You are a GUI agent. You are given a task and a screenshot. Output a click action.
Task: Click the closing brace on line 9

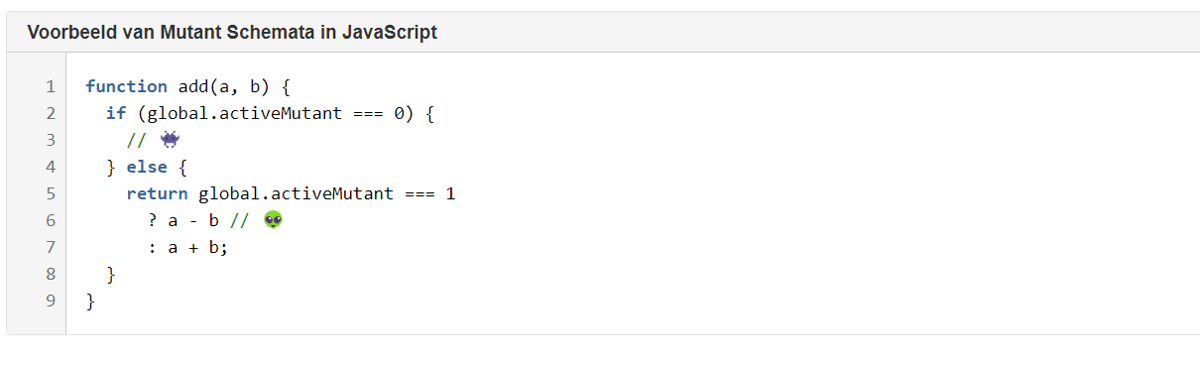click(91, 300)
